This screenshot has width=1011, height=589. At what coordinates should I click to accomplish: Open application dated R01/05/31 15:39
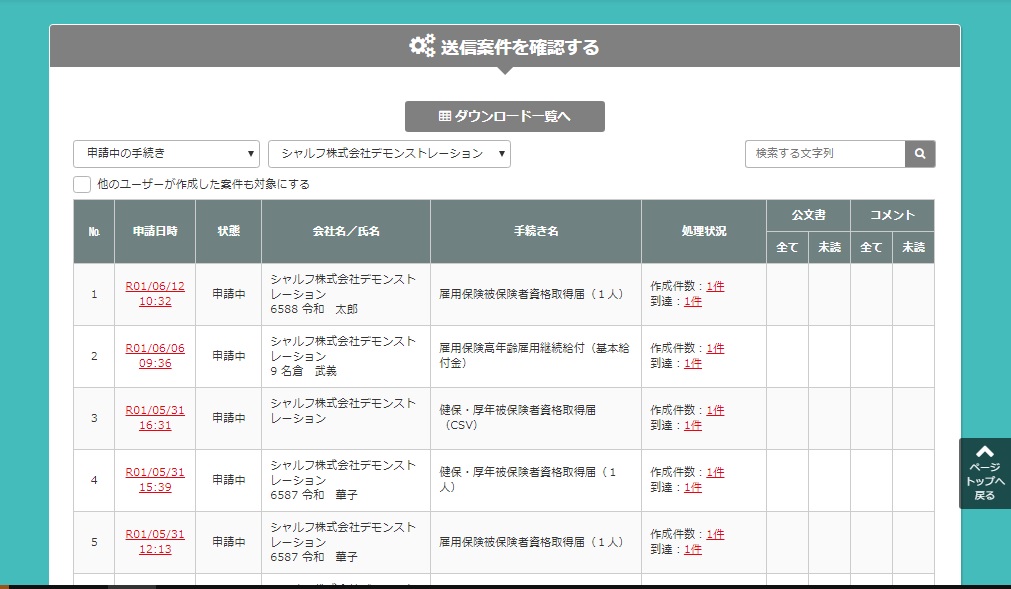coord(155,479)
